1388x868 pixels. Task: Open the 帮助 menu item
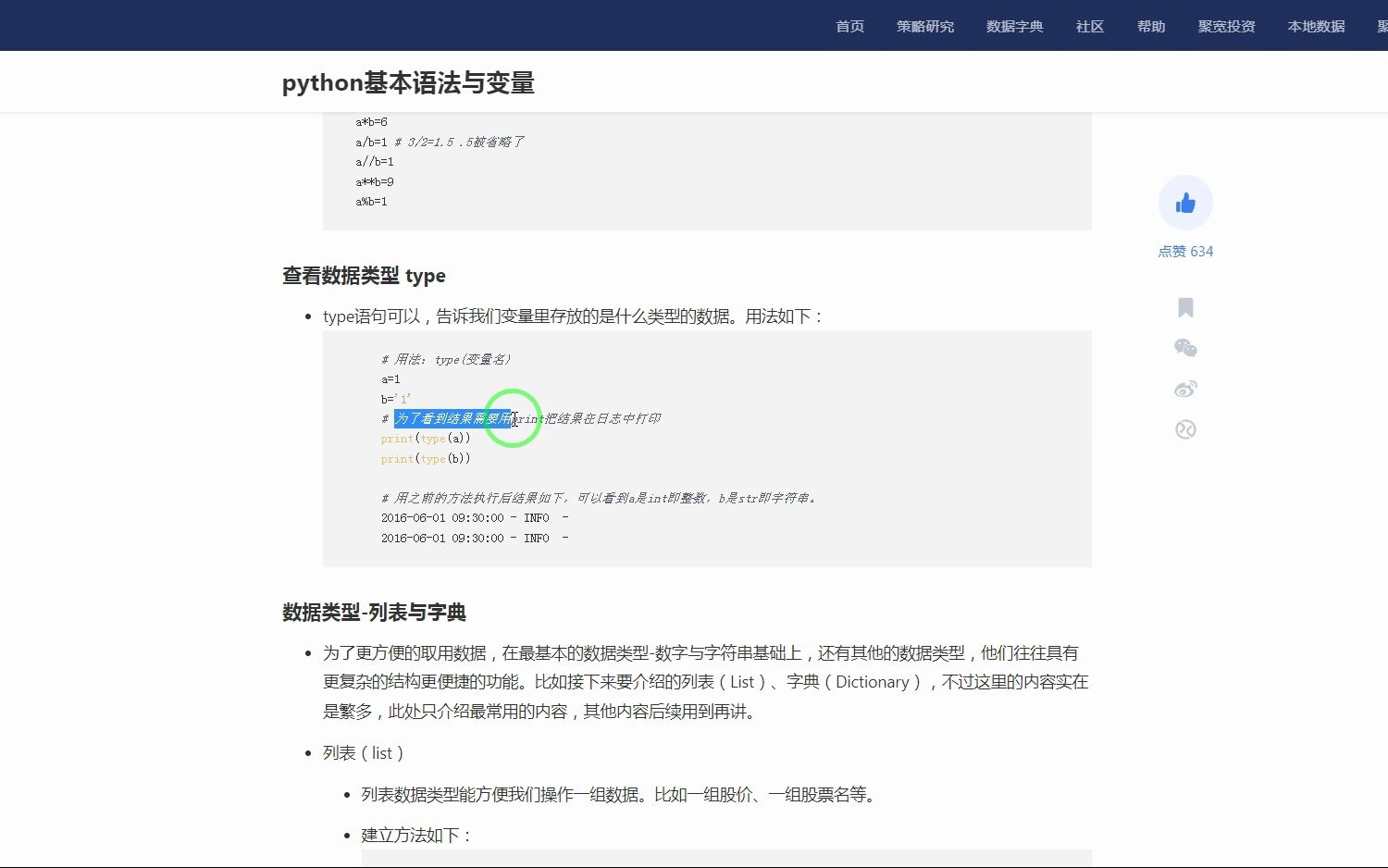[x=1151, y=26]
